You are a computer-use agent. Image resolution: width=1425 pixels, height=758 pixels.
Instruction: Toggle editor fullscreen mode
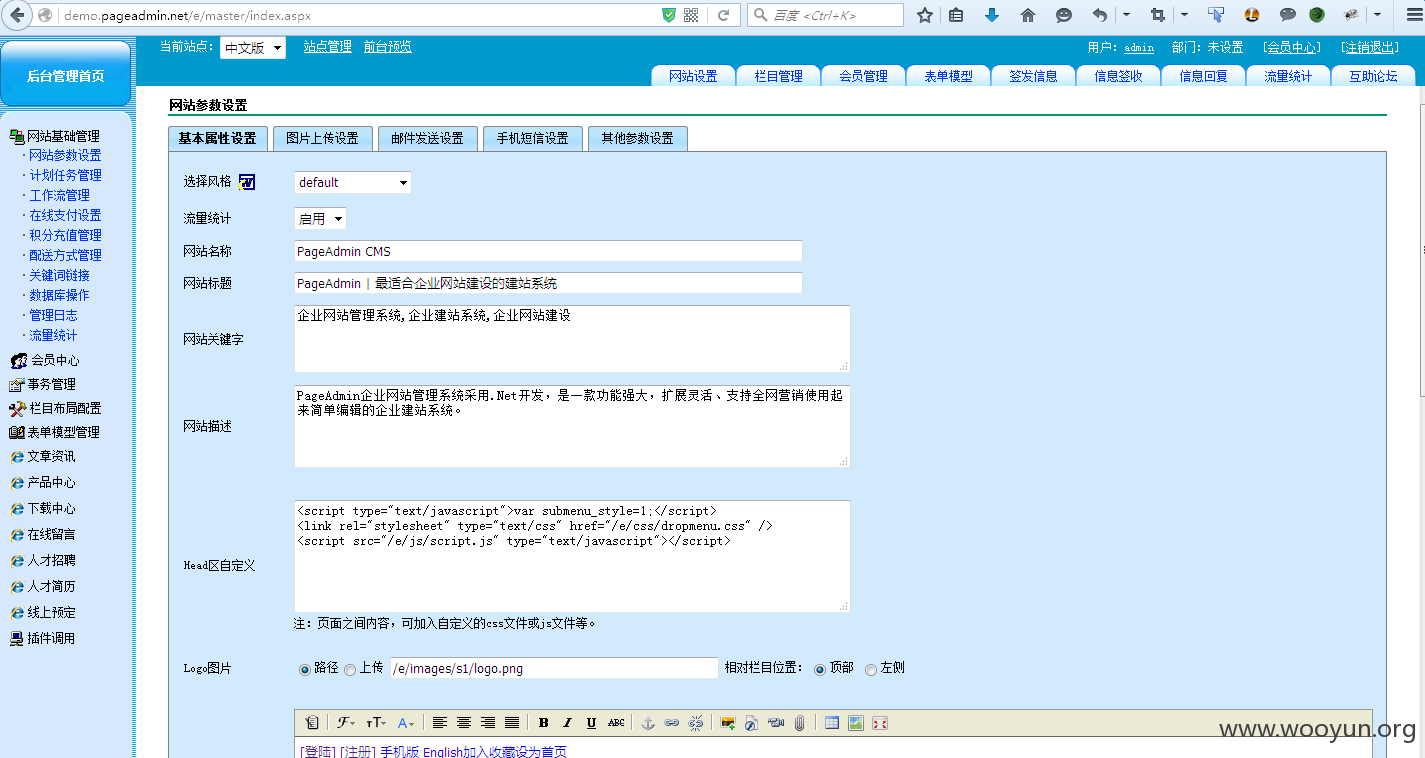pyautogui.click(x=880, y=723)
